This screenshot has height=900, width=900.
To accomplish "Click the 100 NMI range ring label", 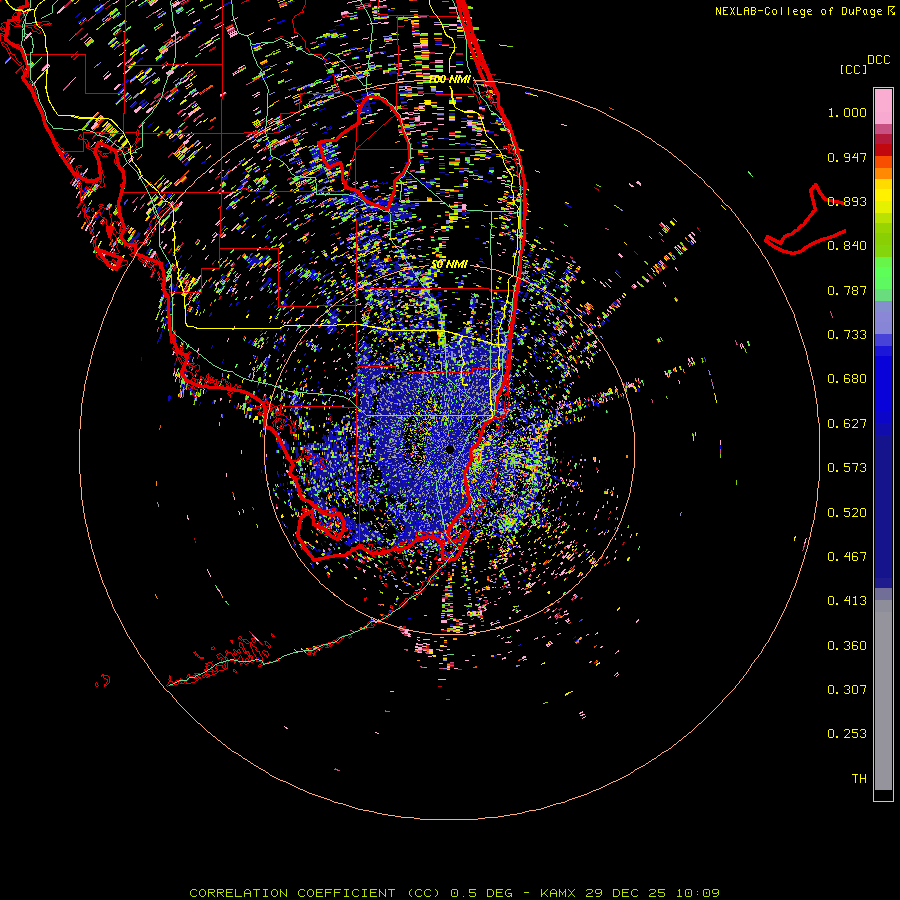I will 450,79.
